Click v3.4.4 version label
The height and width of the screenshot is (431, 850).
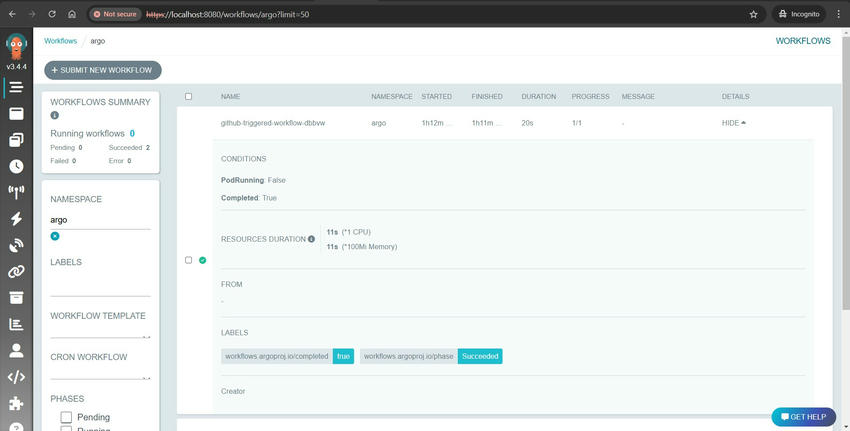16,67
